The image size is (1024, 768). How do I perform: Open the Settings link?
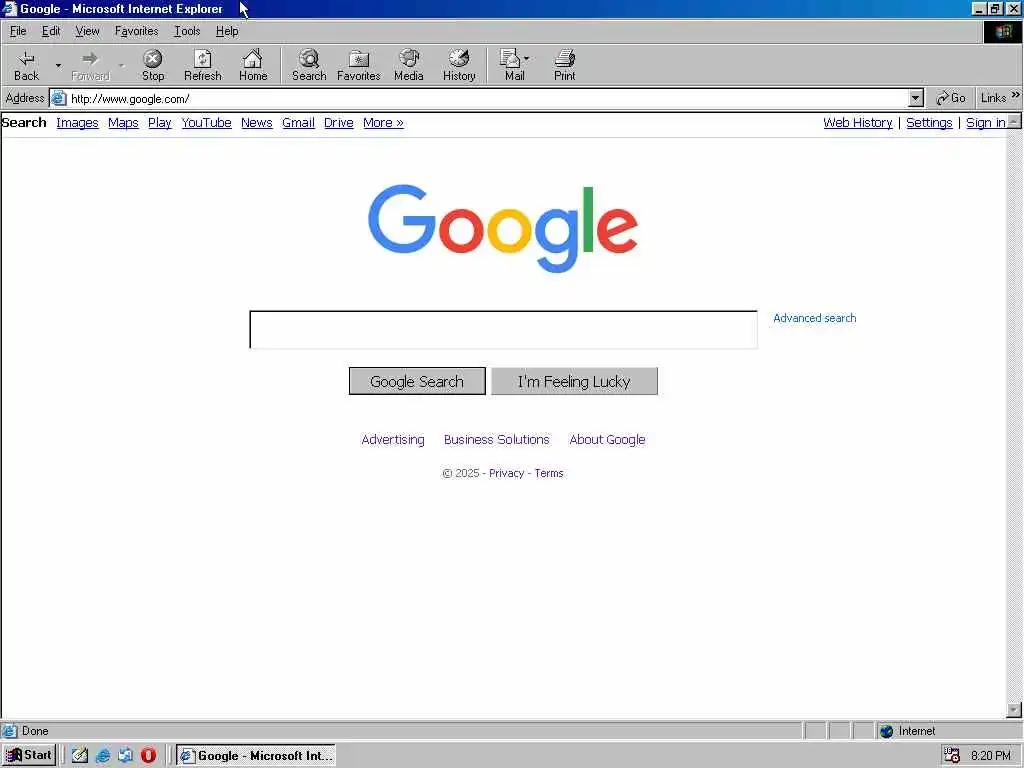coord(929,123)
